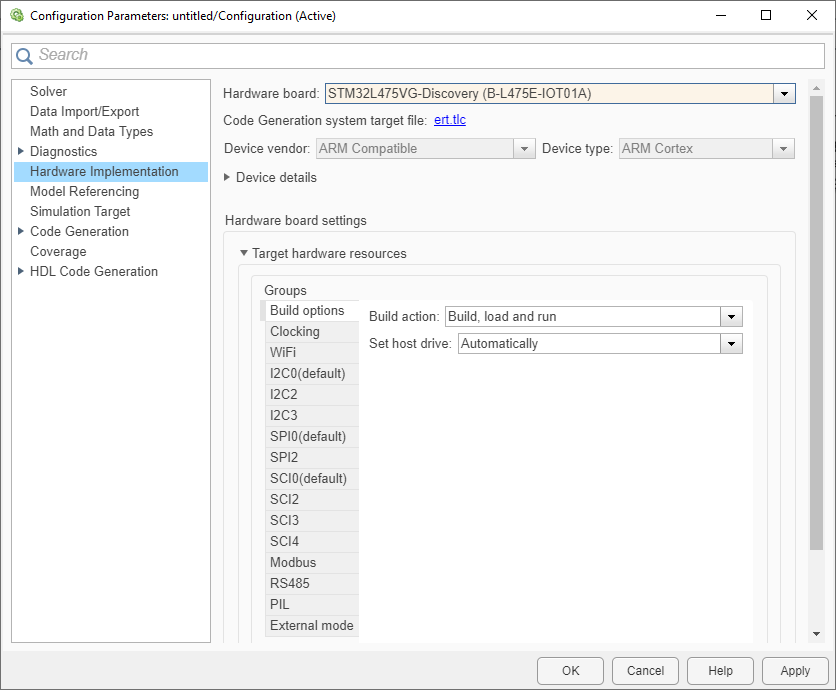Open the Set host drive dropdown

click(732, 344)
